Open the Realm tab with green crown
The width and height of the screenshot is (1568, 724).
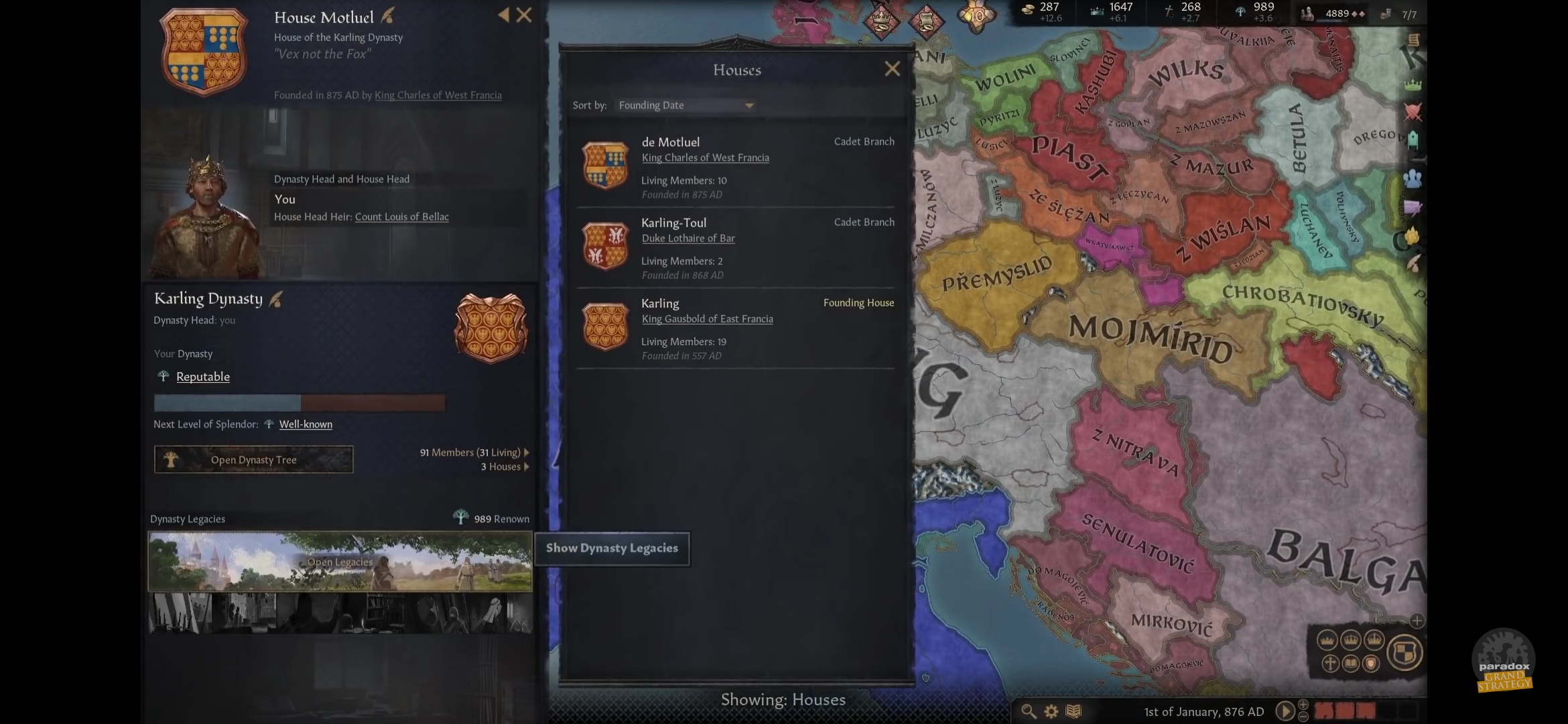tap(1413, 85)
